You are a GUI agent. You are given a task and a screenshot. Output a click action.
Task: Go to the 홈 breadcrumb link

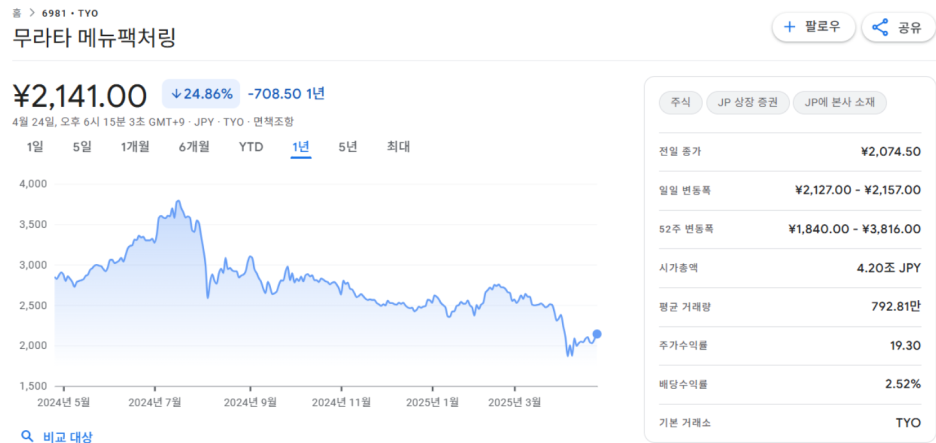(17, 13)
